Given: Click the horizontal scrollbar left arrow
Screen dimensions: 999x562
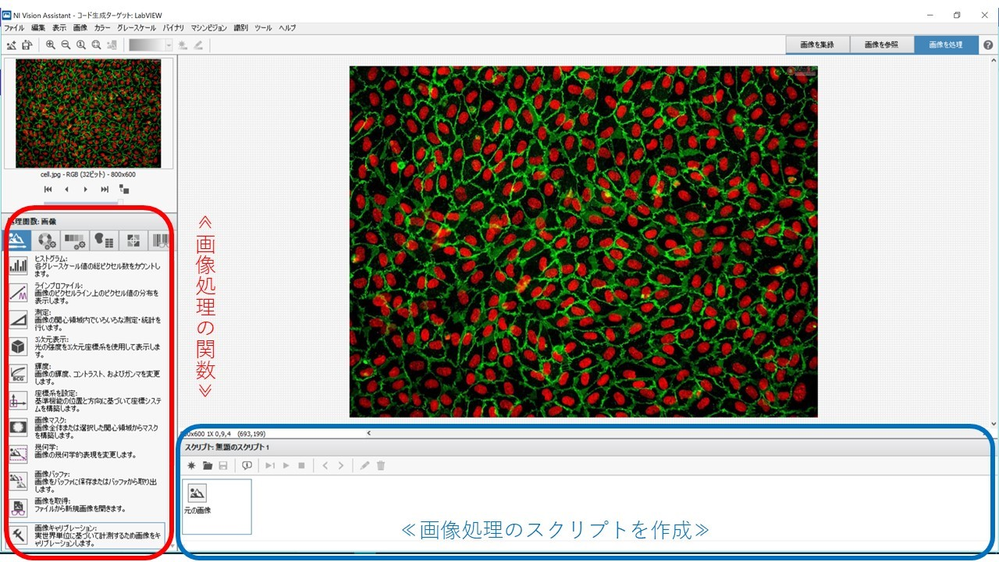Looking at the screenshot, I should tap(368, 433).
